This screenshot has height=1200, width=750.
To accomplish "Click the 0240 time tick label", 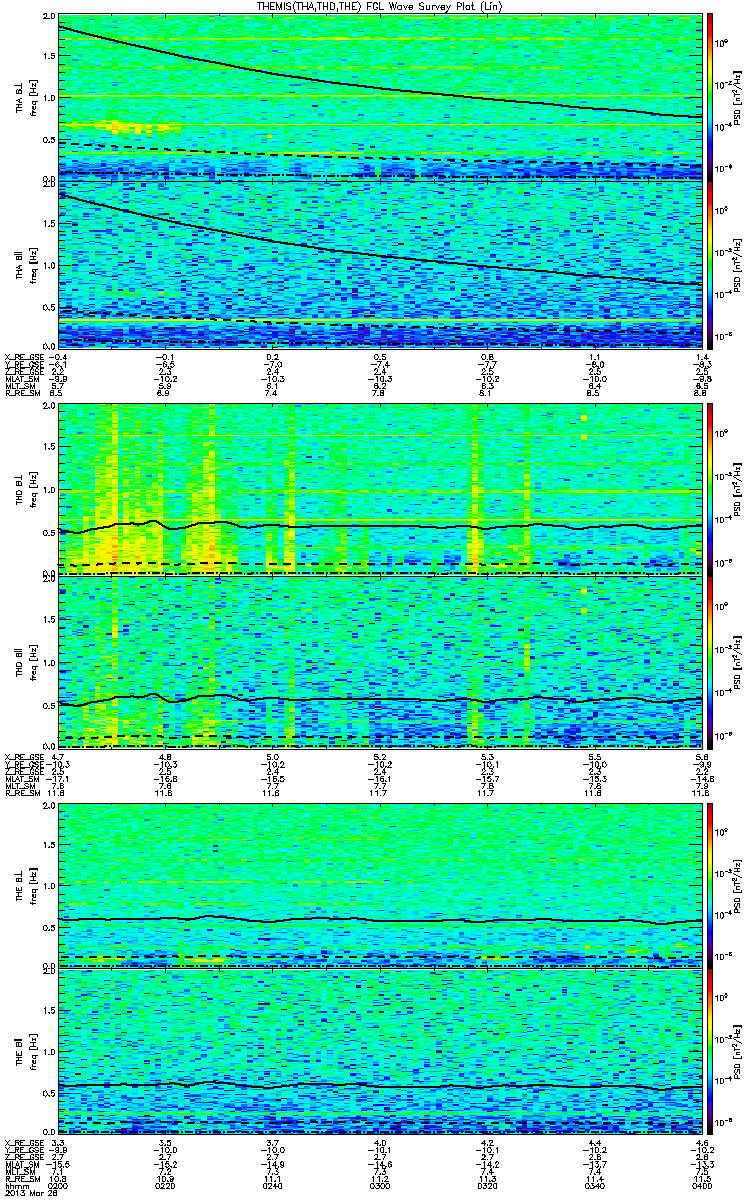I will (273, 1186).
